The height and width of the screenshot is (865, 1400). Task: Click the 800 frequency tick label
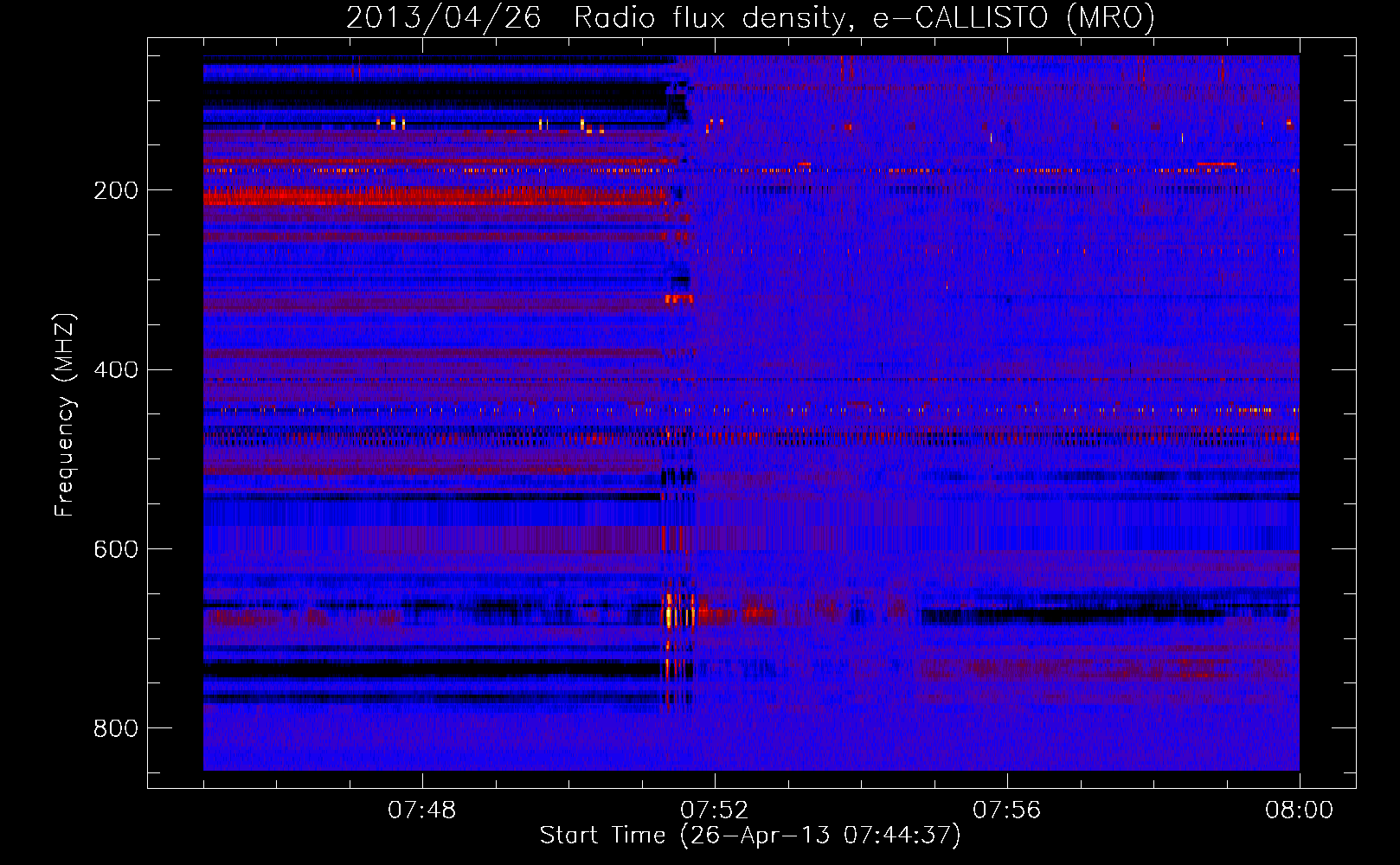pos(116,729)
